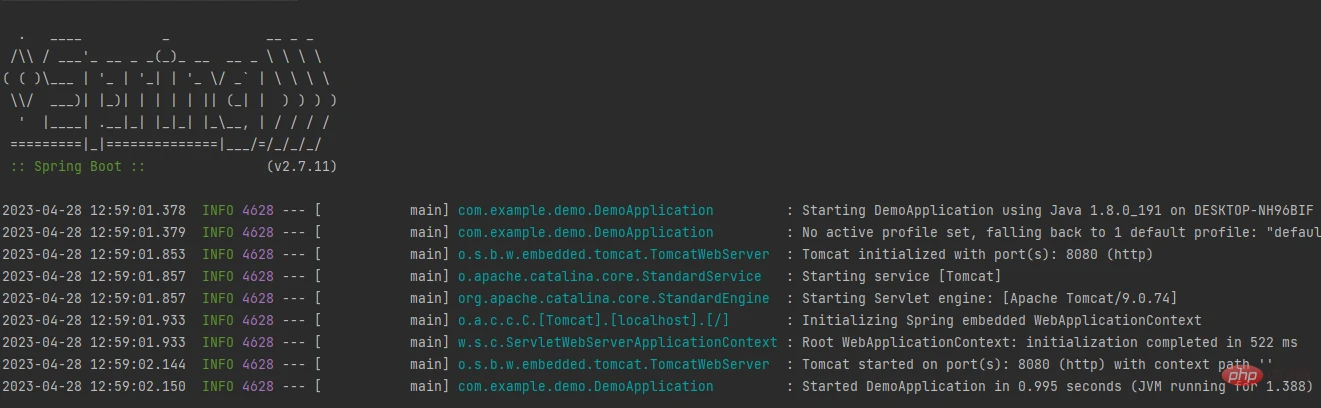The width and height of the screenshot is (1321, 408).
Task: Select the 'Starting service [Tomcat]' message
Action: coord(901,276)
